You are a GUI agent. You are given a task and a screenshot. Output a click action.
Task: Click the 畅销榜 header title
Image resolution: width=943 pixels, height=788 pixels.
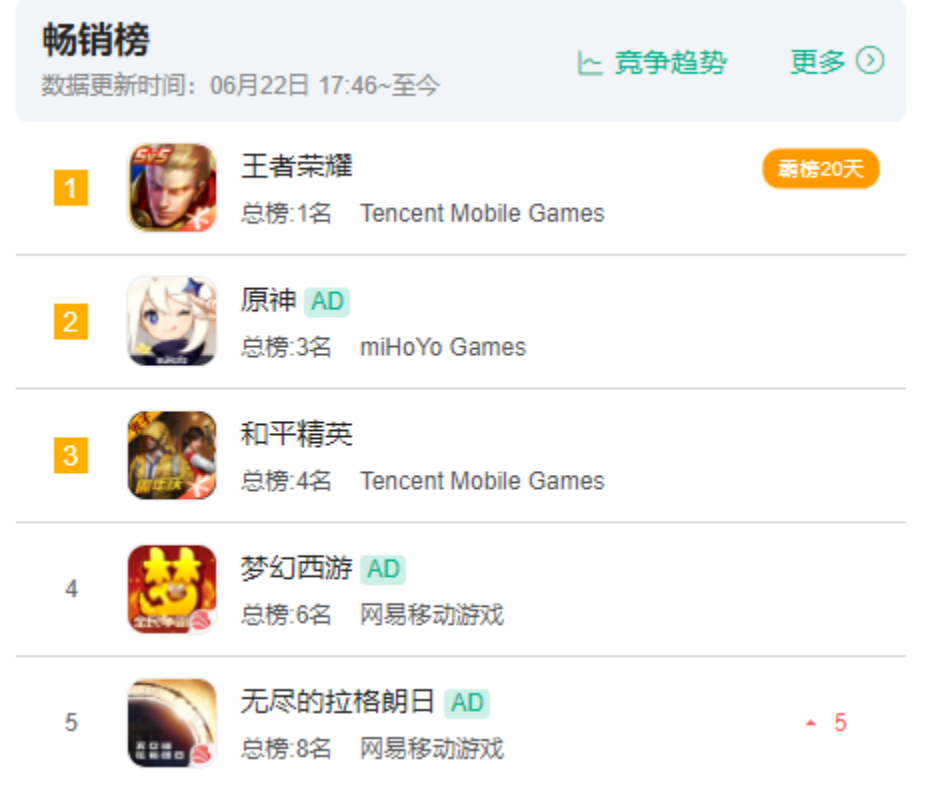(x=96, y=40)
